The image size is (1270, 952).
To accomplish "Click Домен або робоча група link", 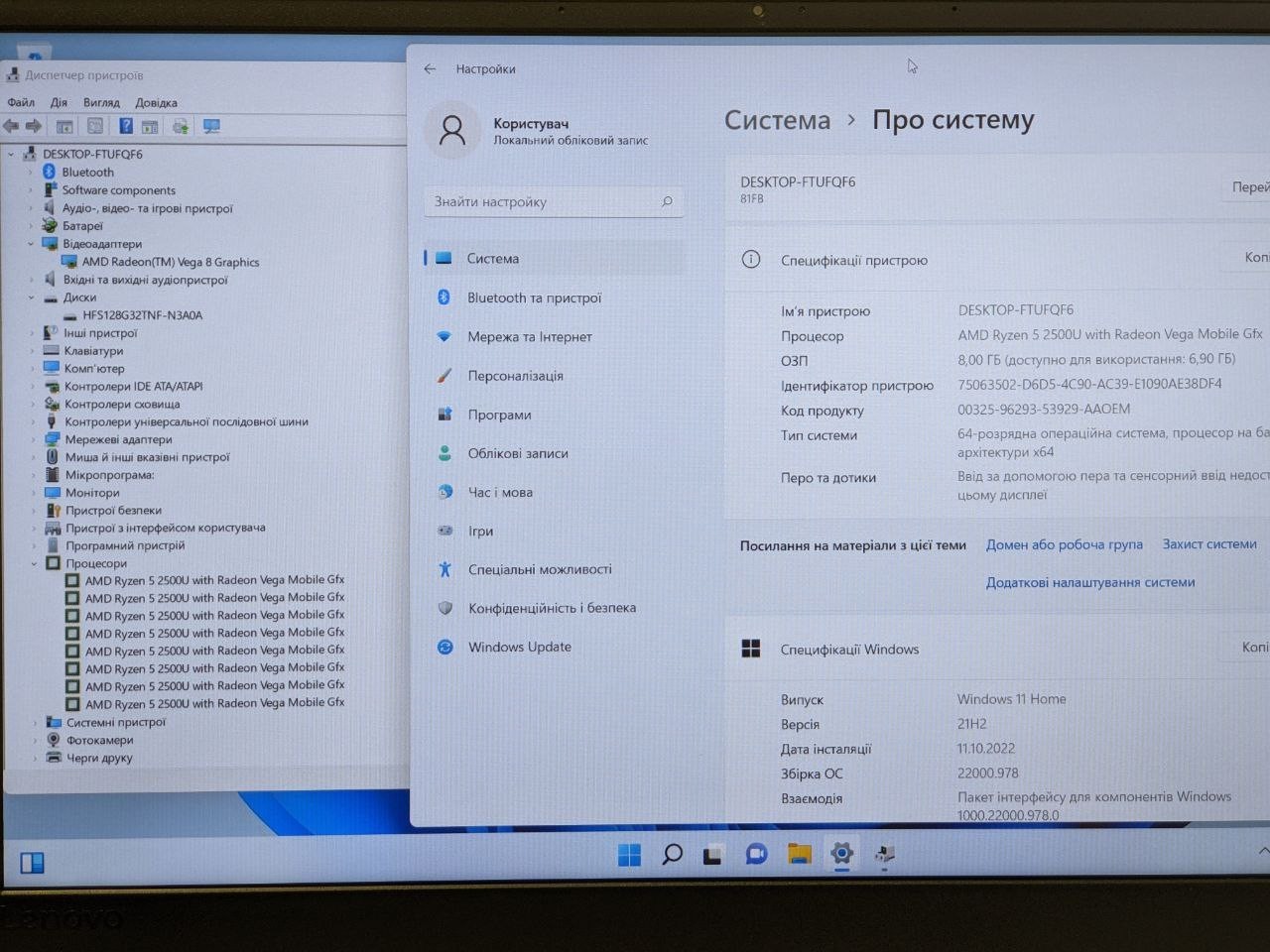I will [x=1064, y=544].
